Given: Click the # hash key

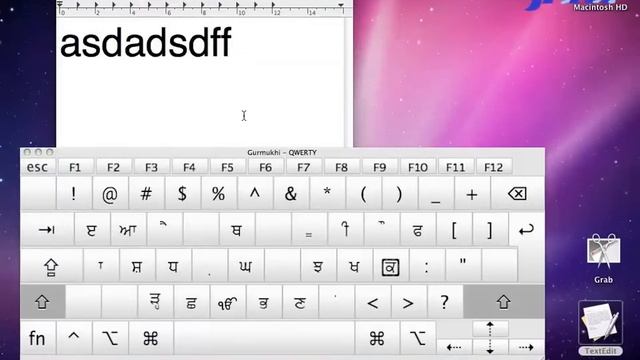Looking at the screenshot, I should tap(146, 194).
